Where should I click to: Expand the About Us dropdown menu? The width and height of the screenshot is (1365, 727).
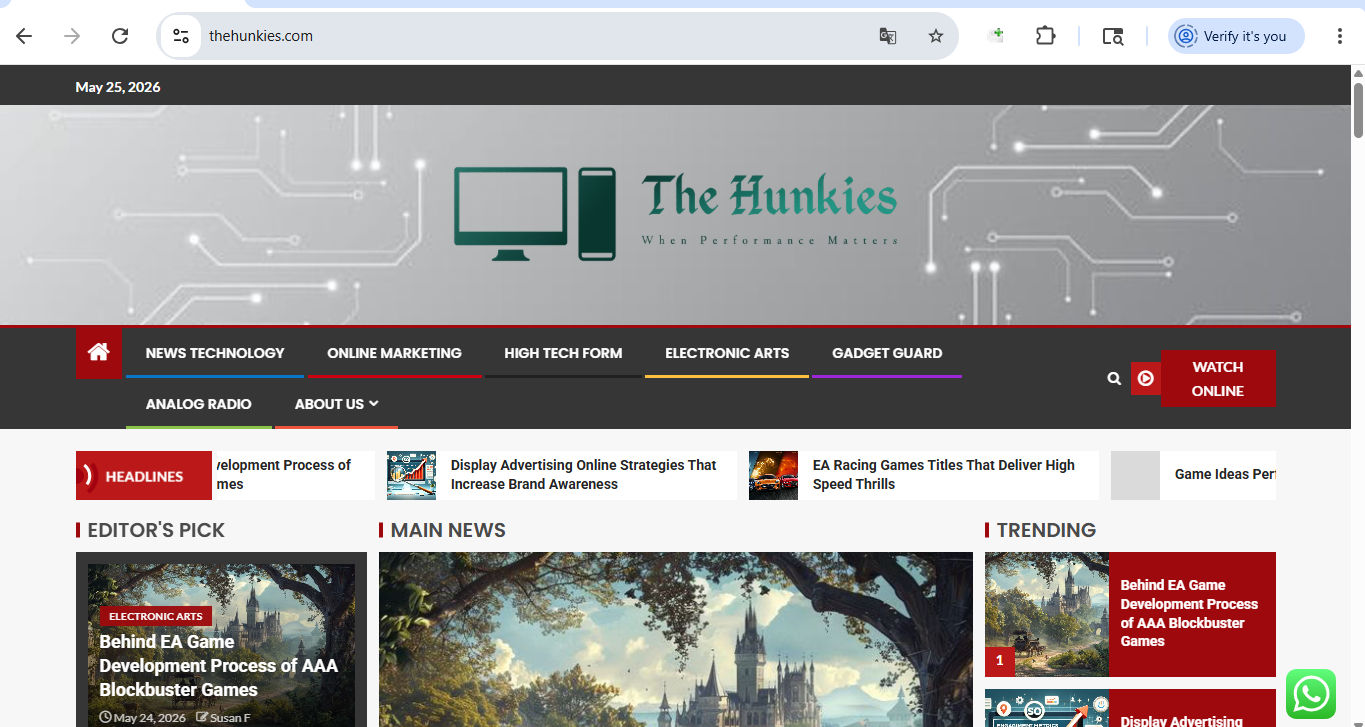pos(336,404)
